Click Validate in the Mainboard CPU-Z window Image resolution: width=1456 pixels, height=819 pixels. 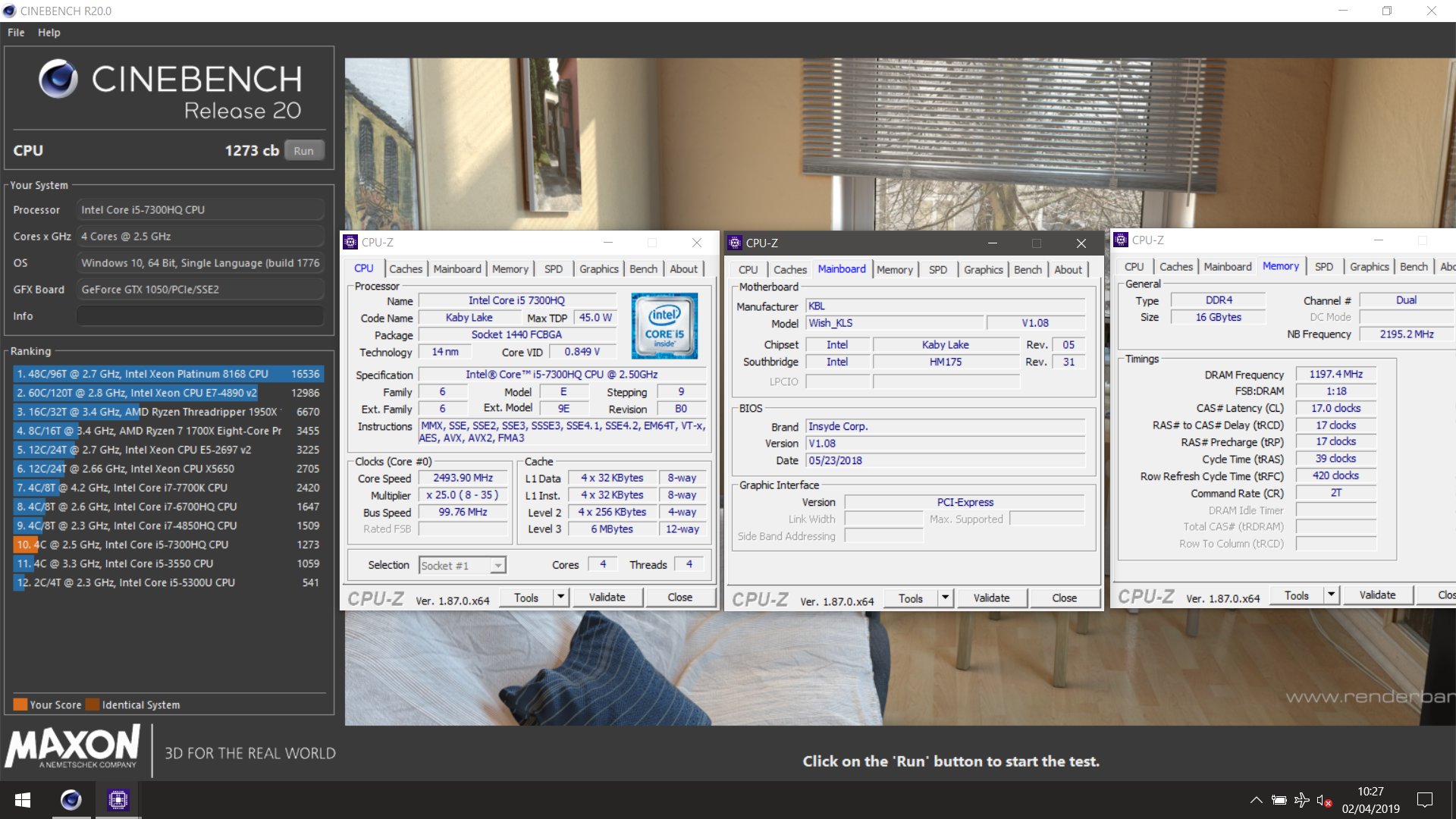[x=992, y=598]
